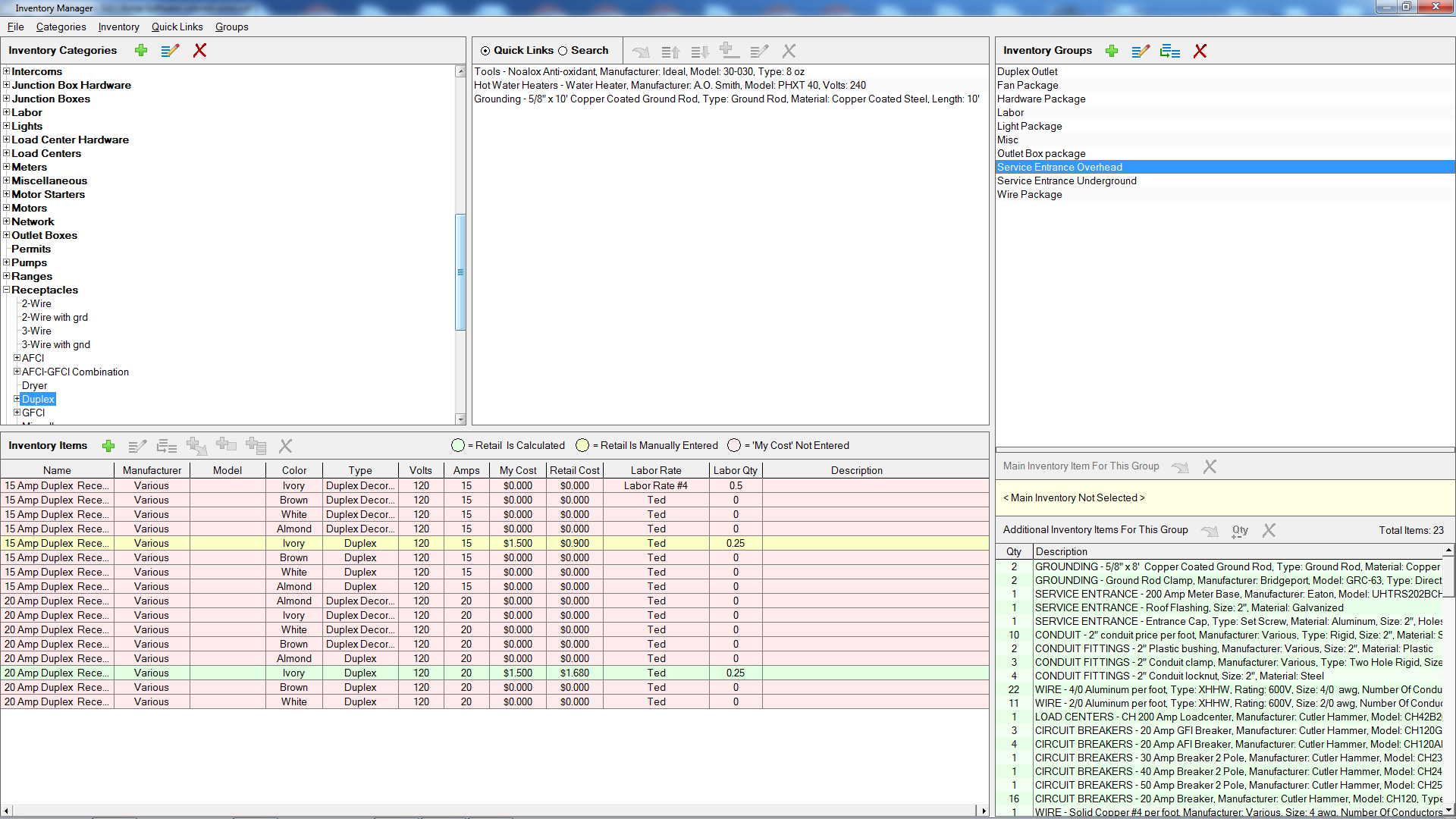Delete inventory category red X icon
The height and width of the screenshot is (819, 1456).
coord(199,50)
